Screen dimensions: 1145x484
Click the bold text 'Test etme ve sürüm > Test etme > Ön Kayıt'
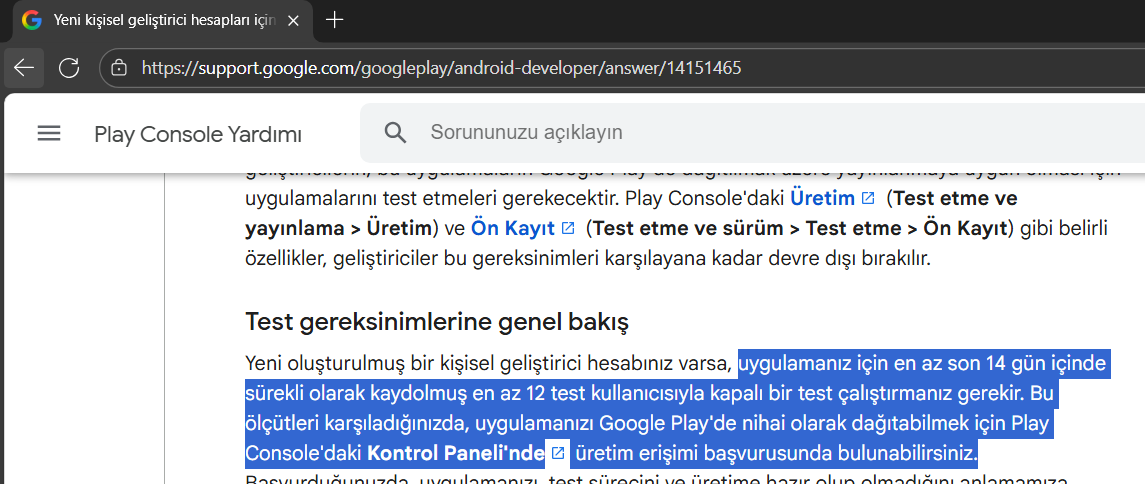(801, 228)
